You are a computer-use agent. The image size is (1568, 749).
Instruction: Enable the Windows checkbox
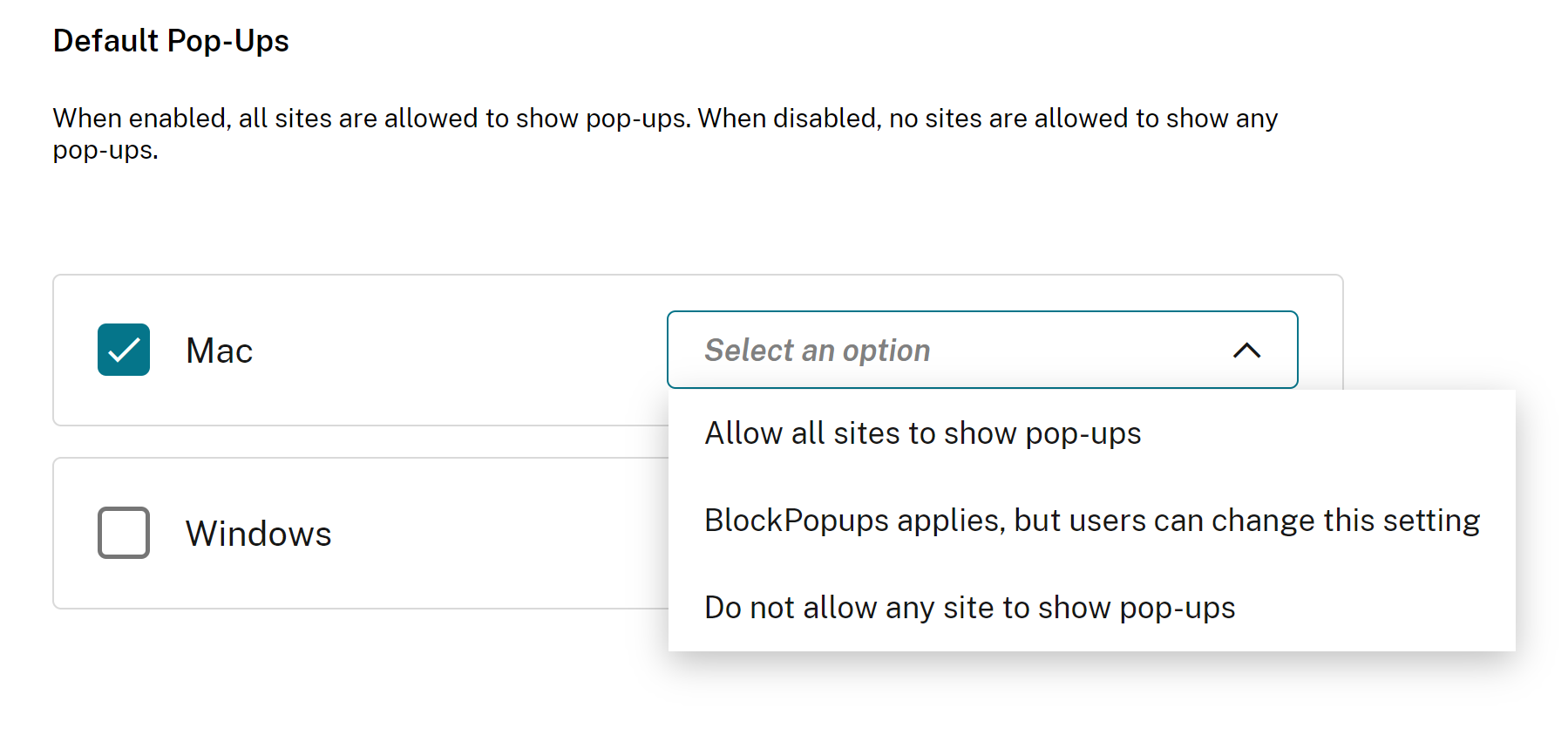coord(124,533)
